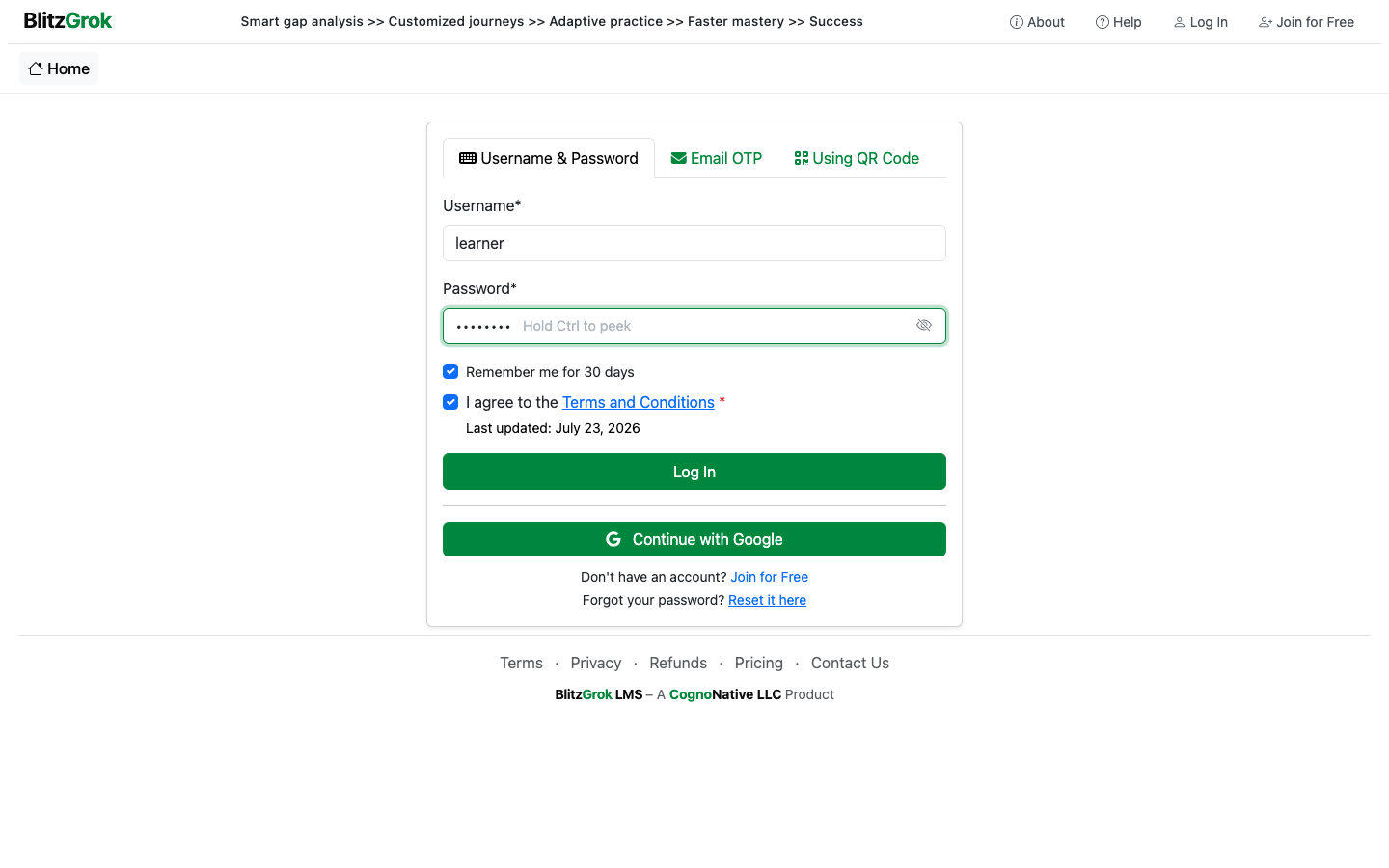Switch to the Email OTP tab
The image size is (1389, 868).
[717, 158]
